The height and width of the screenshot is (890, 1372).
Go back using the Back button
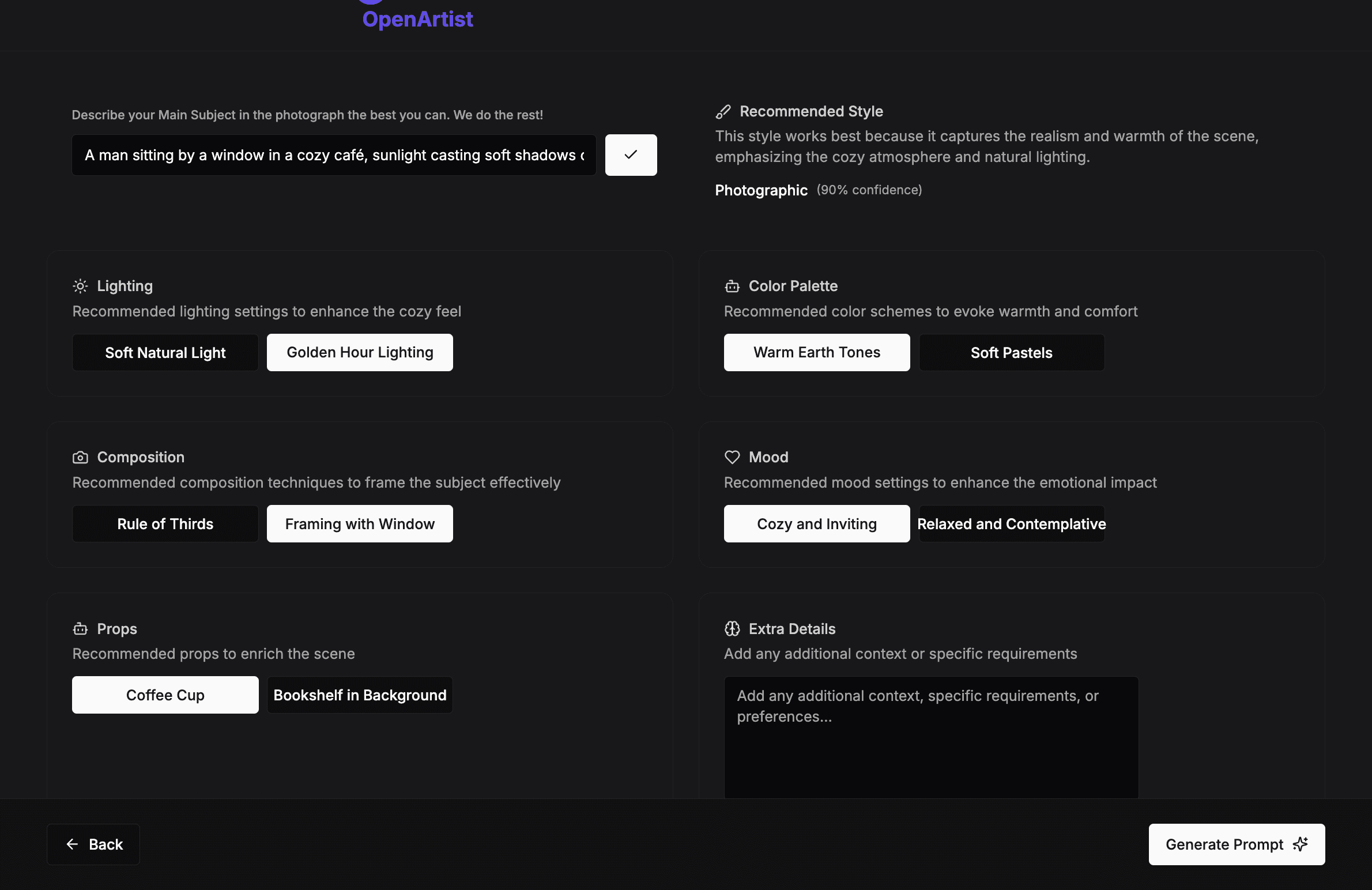coord(93,844)
